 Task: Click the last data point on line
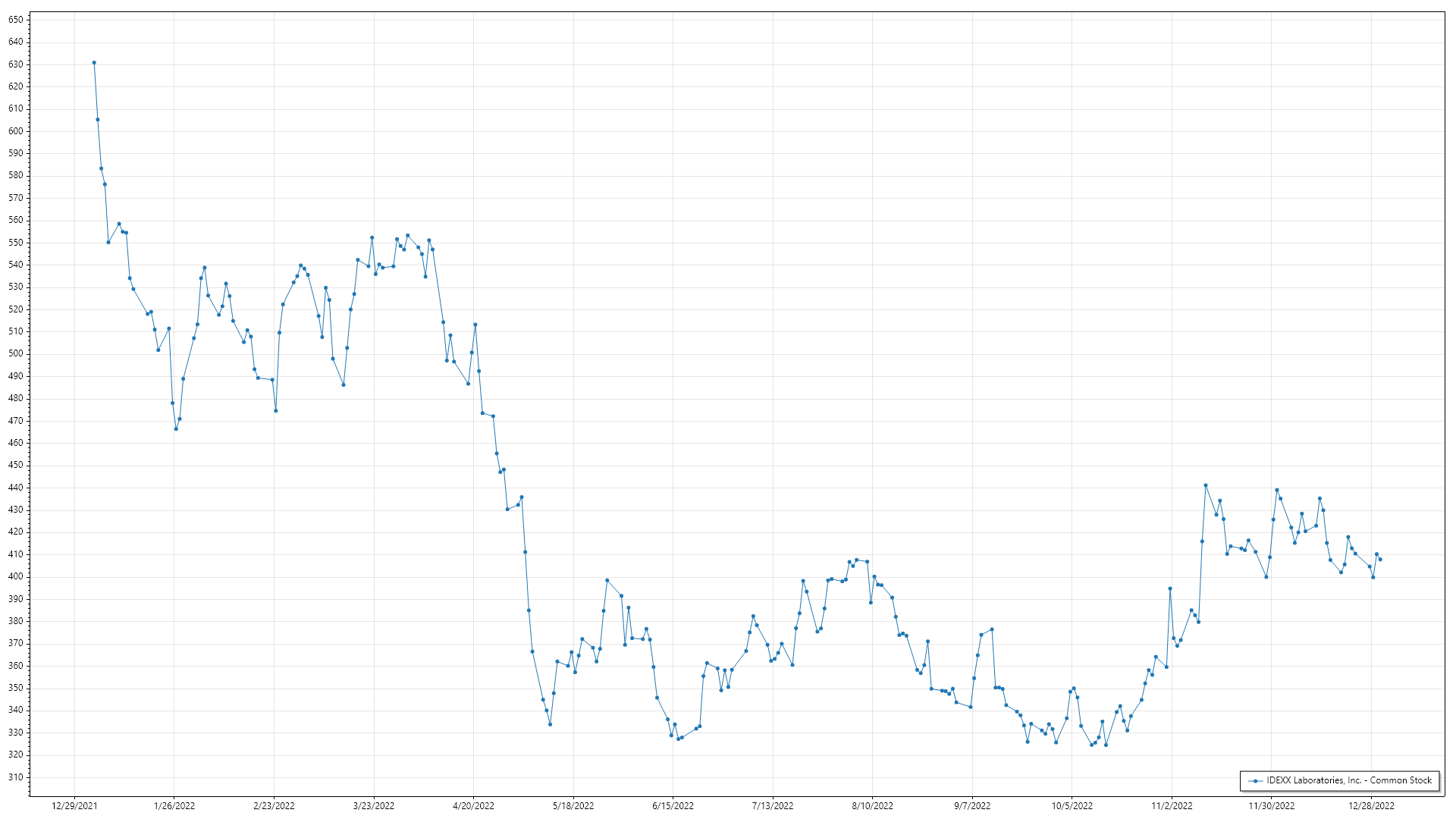coord(1380,560)
